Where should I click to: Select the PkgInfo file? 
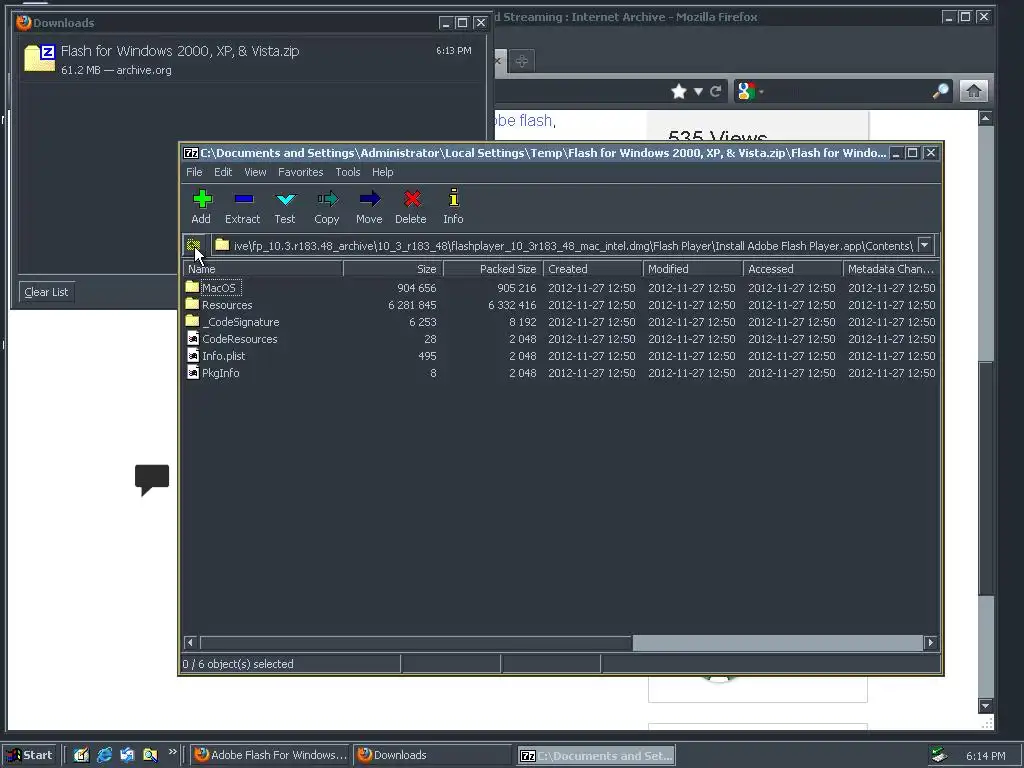(x=220, y=373)
